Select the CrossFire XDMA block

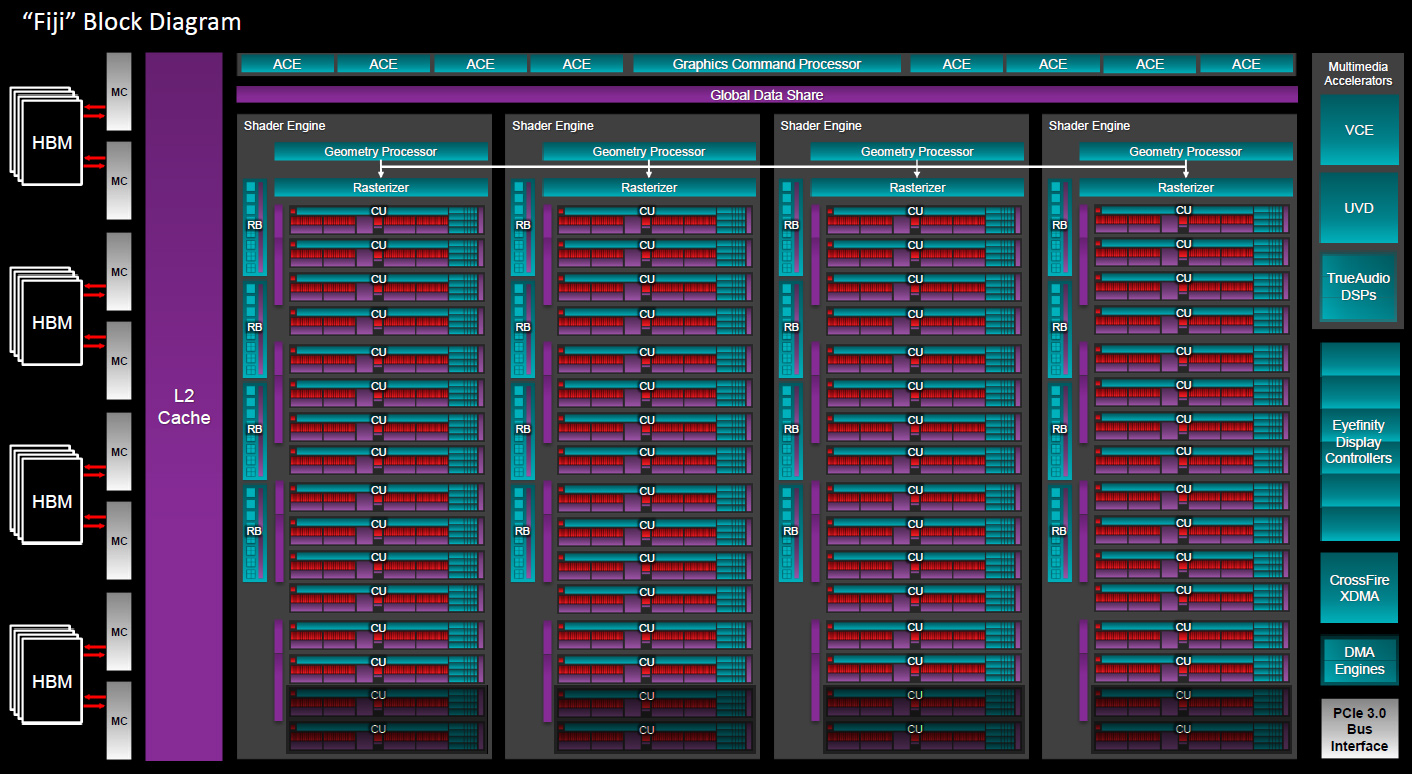tap(1359, 588)
